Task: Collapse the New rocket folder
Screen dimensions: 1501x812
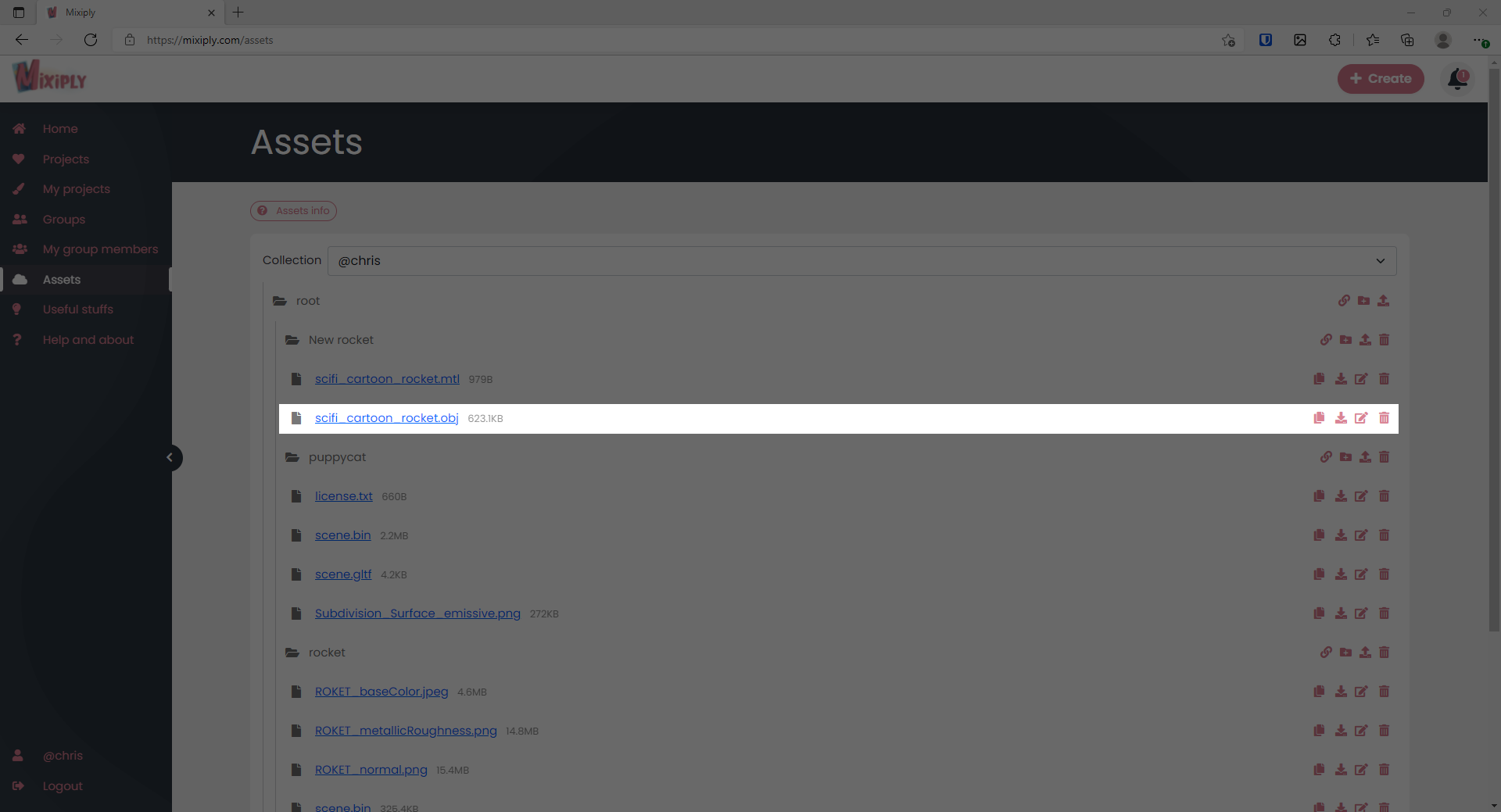Action: [292, 340]
